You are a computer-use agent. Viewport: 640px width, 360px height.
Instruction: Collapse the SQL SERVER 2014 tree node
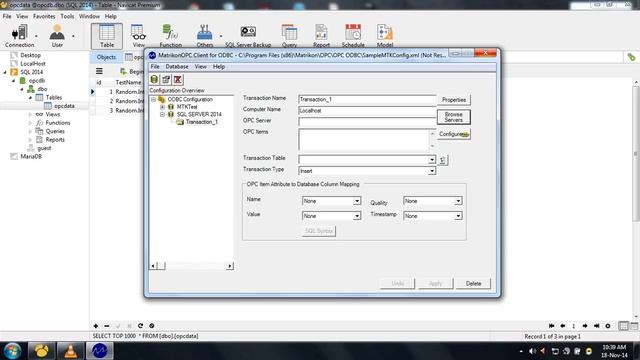(x=162, y=115)
